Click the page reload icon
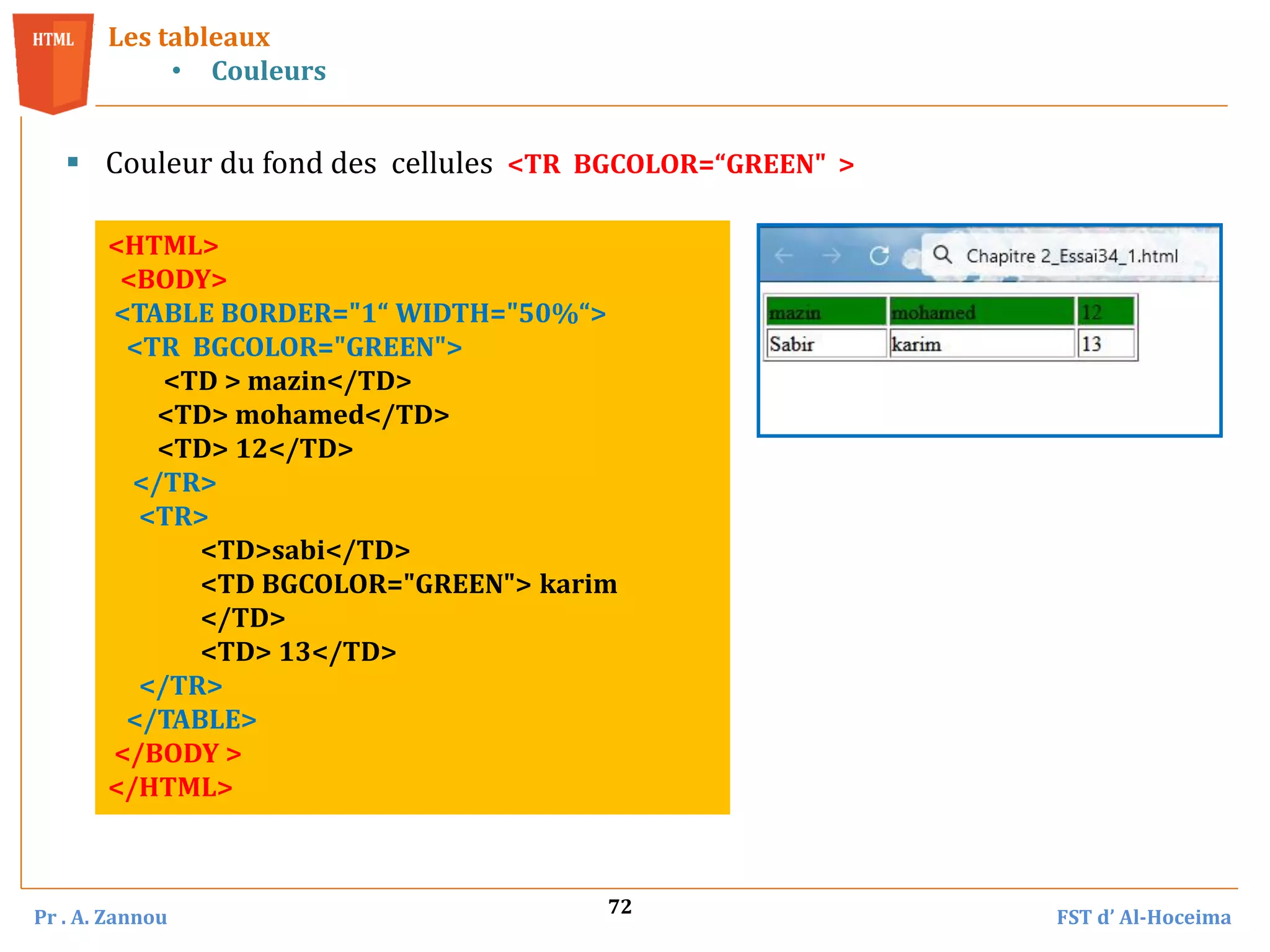 point(879,257)
